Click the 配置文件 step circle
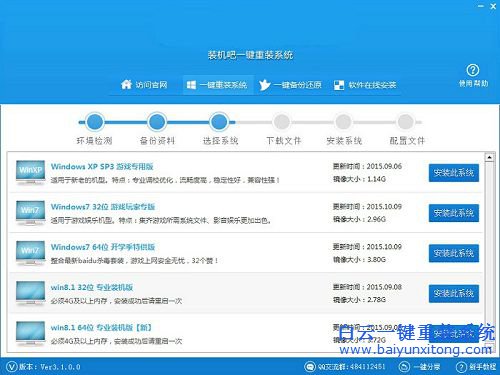The width and height of the screenshot is (500, 375). tap(406, 122)
